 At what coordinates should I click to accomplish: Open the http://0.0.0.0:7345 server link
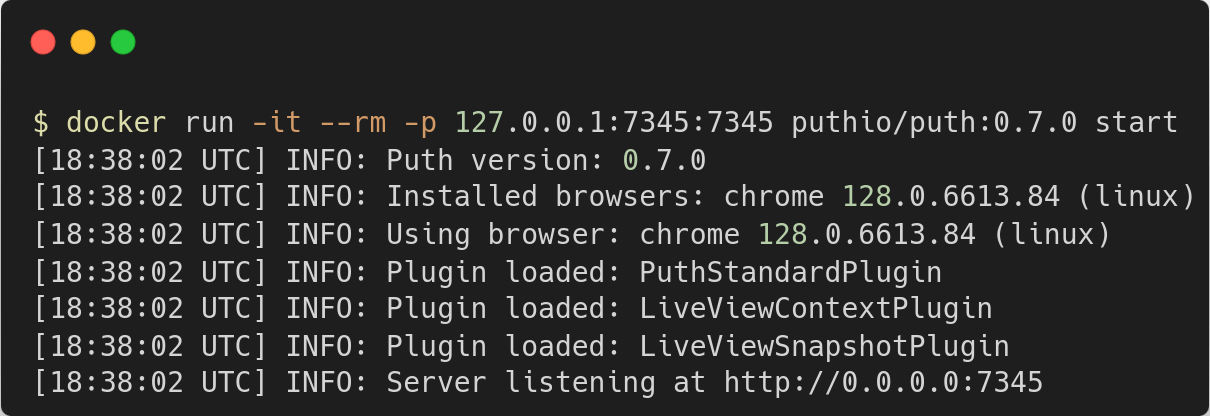tap(883, 382)
